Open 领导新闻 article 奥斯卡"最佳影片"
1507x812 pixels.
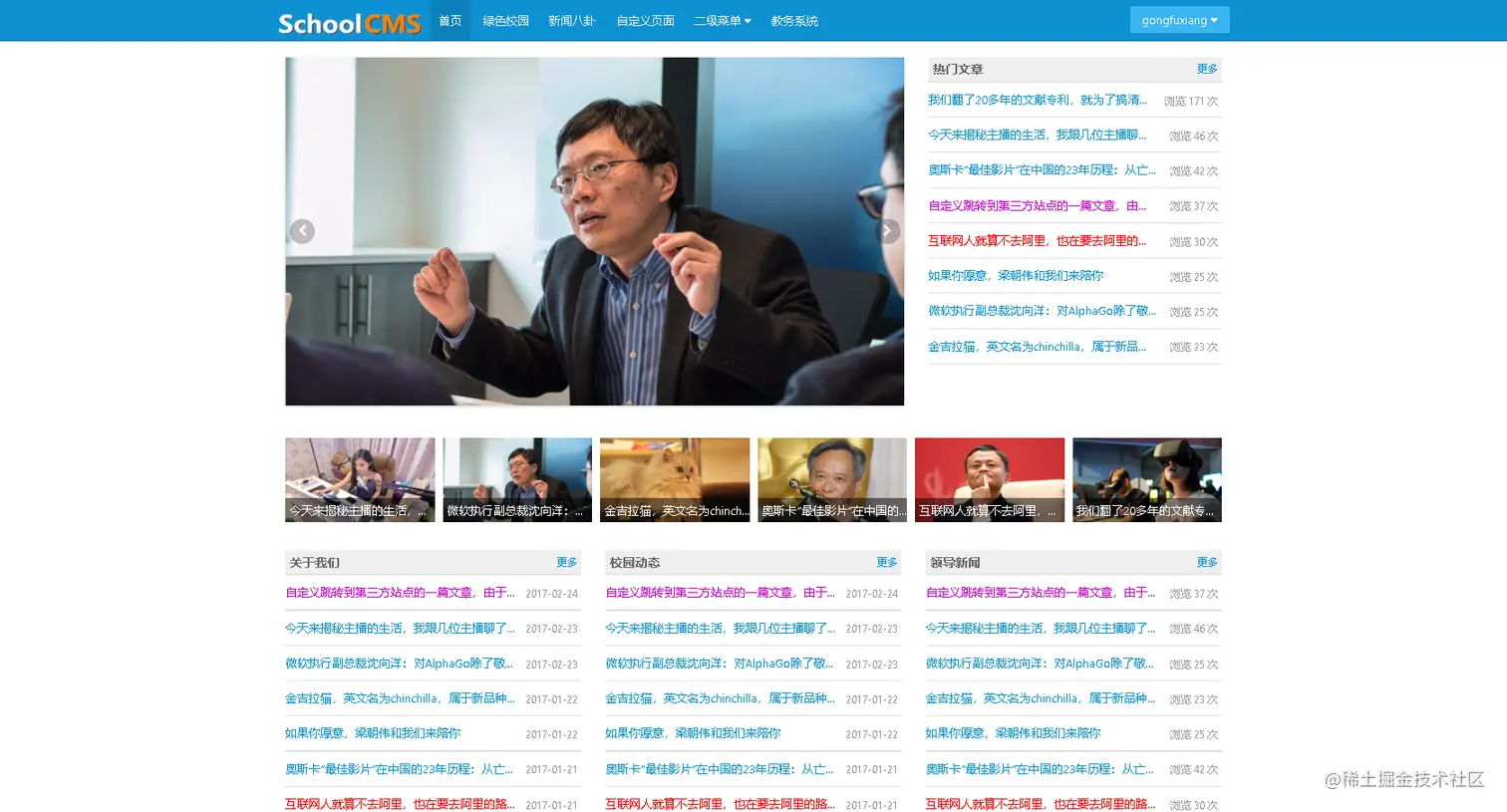pyautogui.click(x=1039, y=769)
